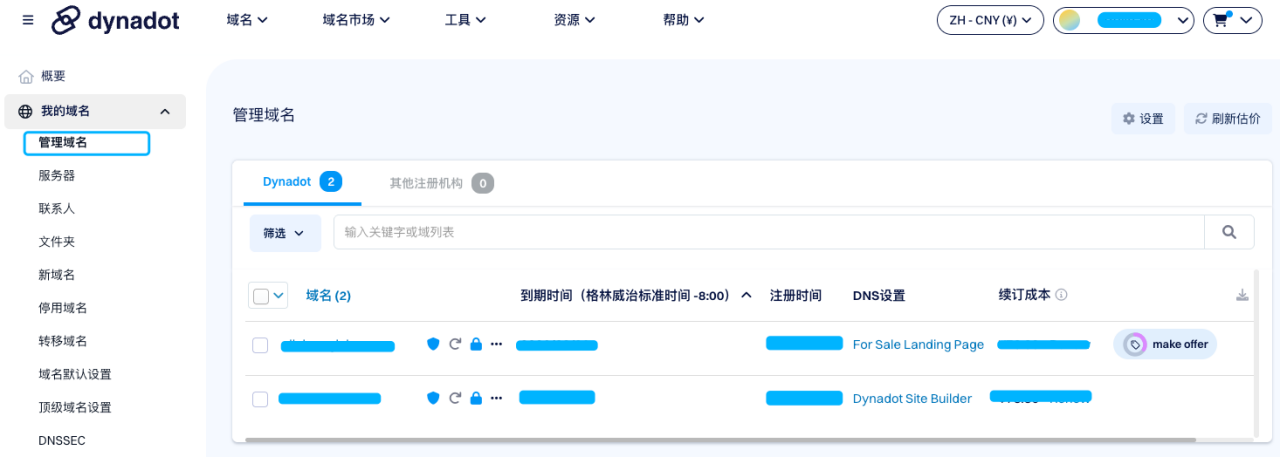Expand the cart dropdown chevron

point(1246,20)
